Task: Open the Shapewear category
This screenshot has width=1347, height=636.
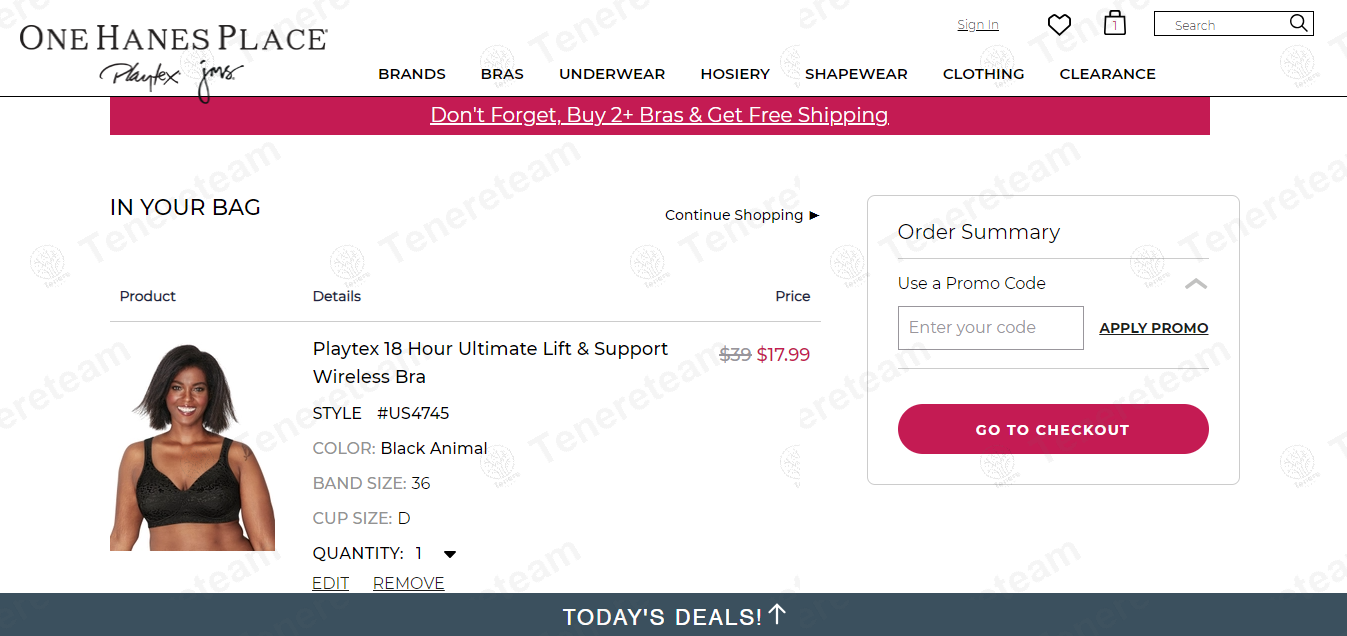Action: point(856,74)
